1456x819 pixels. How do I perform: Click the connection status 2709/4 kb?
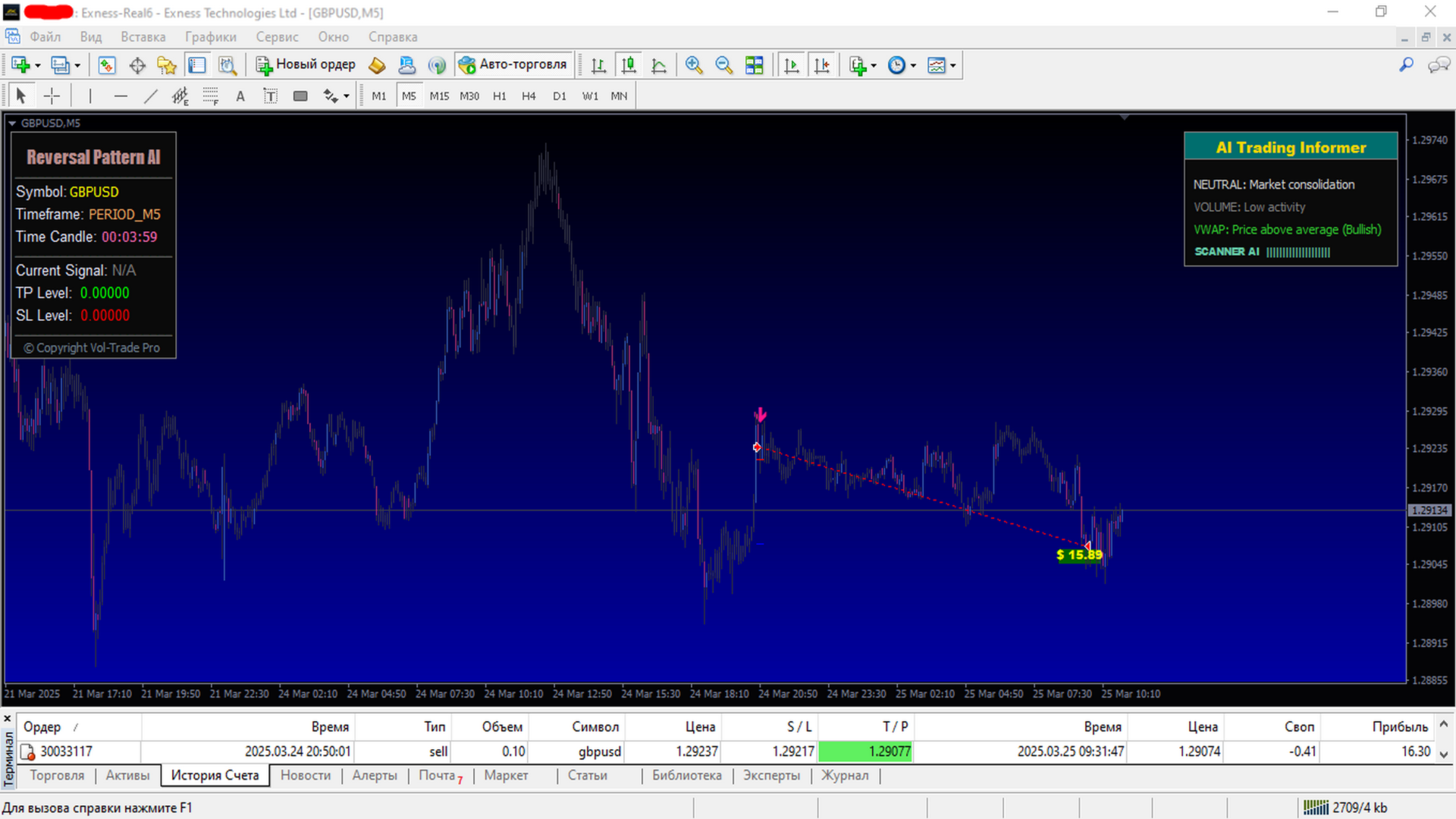[1345, 808]
